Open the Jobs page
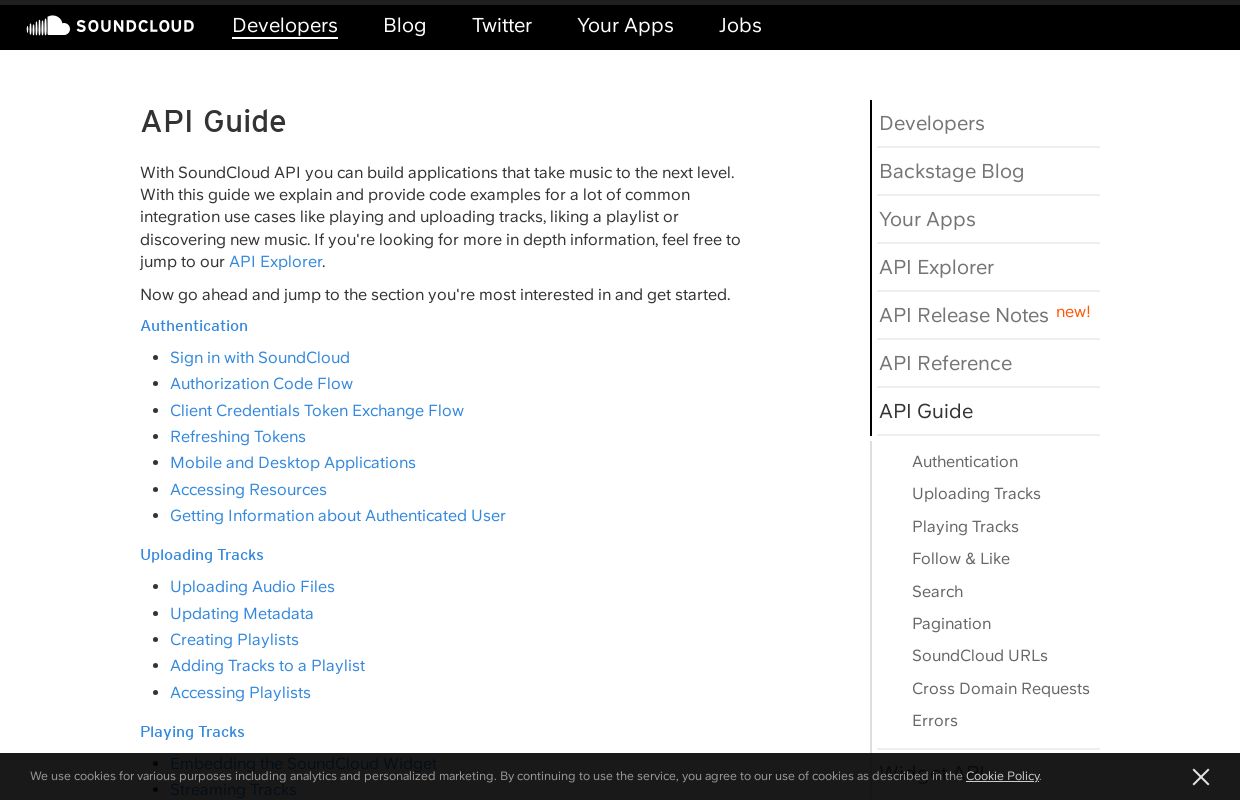1240x800 pixels. pos(740,26)
